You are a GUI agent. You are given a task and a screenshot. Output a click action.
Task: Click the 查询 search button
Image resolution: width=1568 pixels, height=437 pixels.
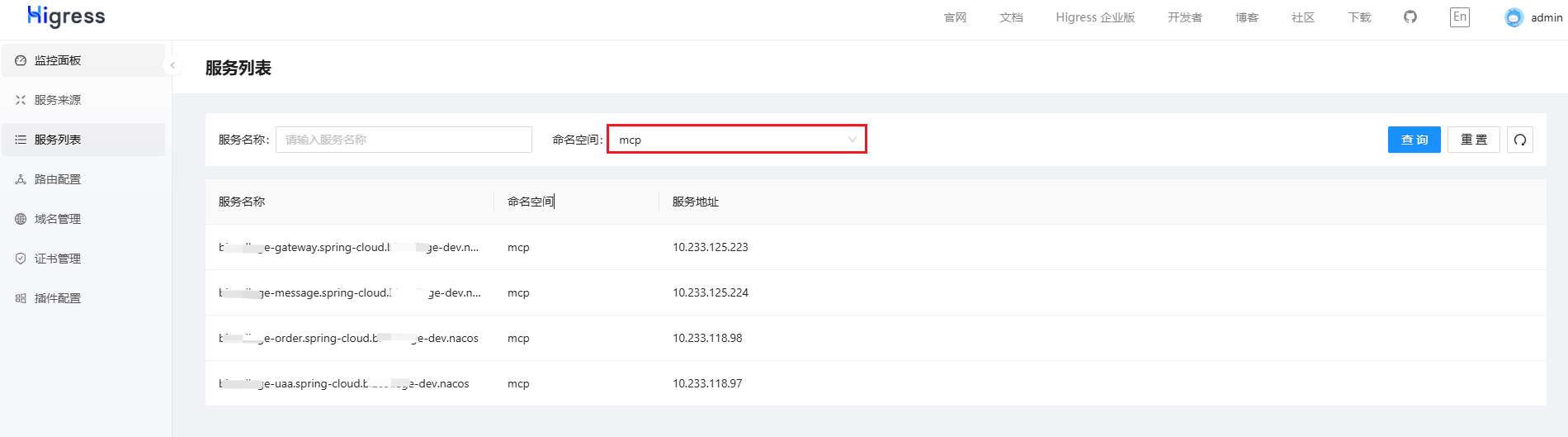[x=1414, y=140]
